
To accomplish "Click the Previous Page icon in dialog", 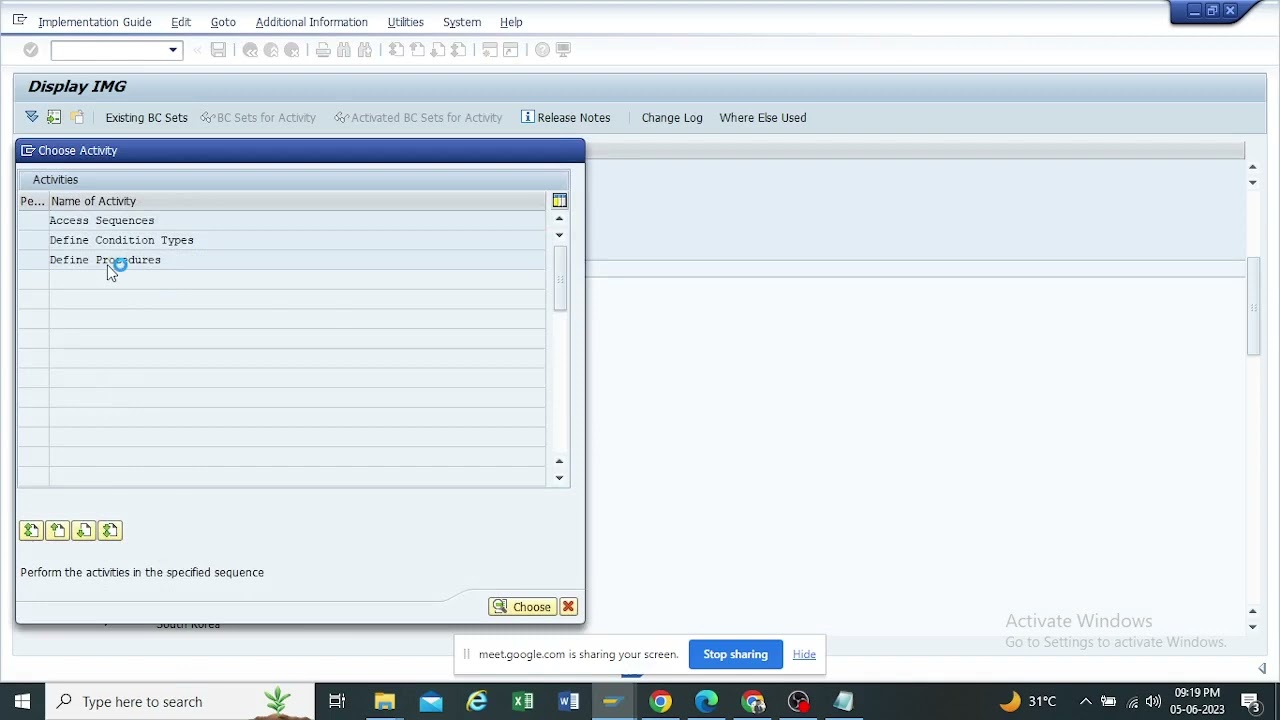I will 57,531.
